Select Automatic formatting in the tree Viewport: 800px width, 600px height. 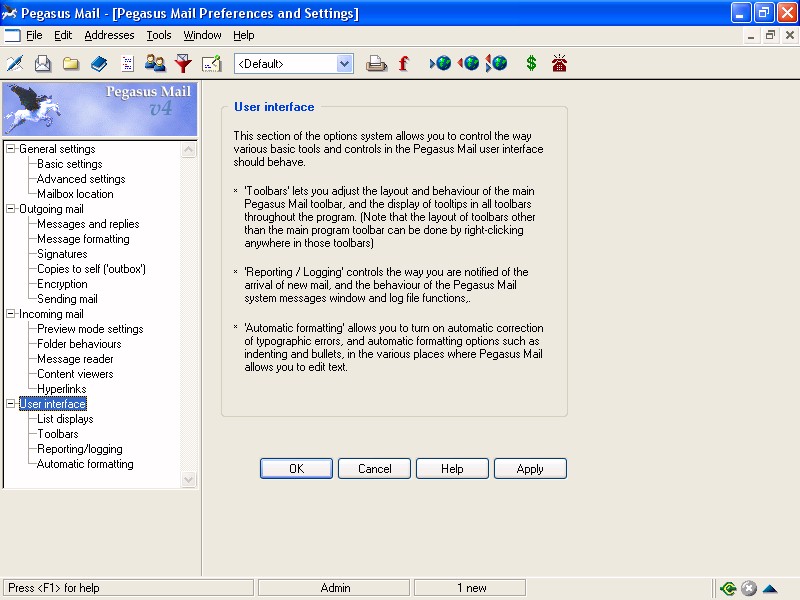(x=85, y=464)
